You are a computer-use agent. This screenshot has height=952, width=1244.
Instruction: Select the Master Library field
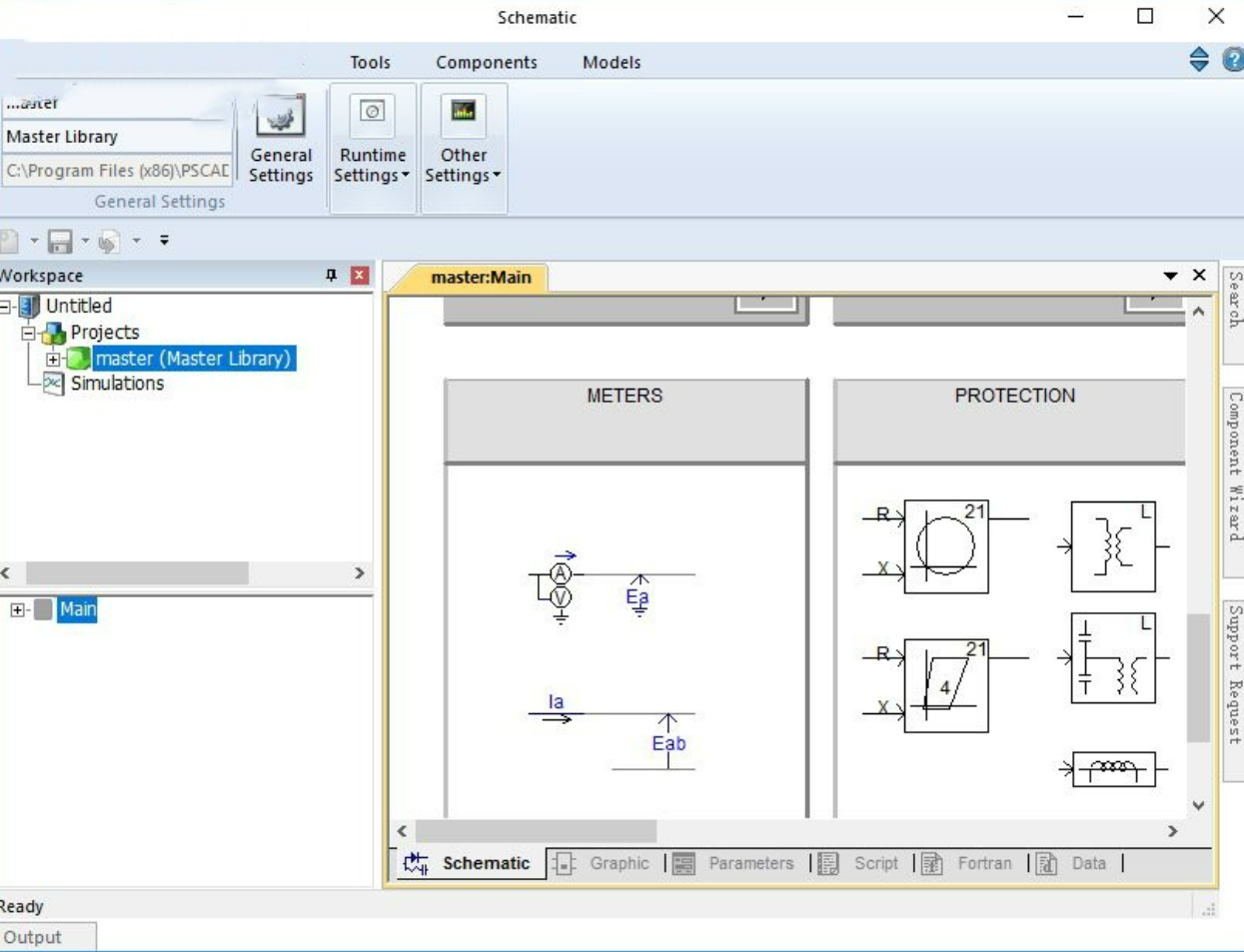pyautogui.click(x=116, y=137)
